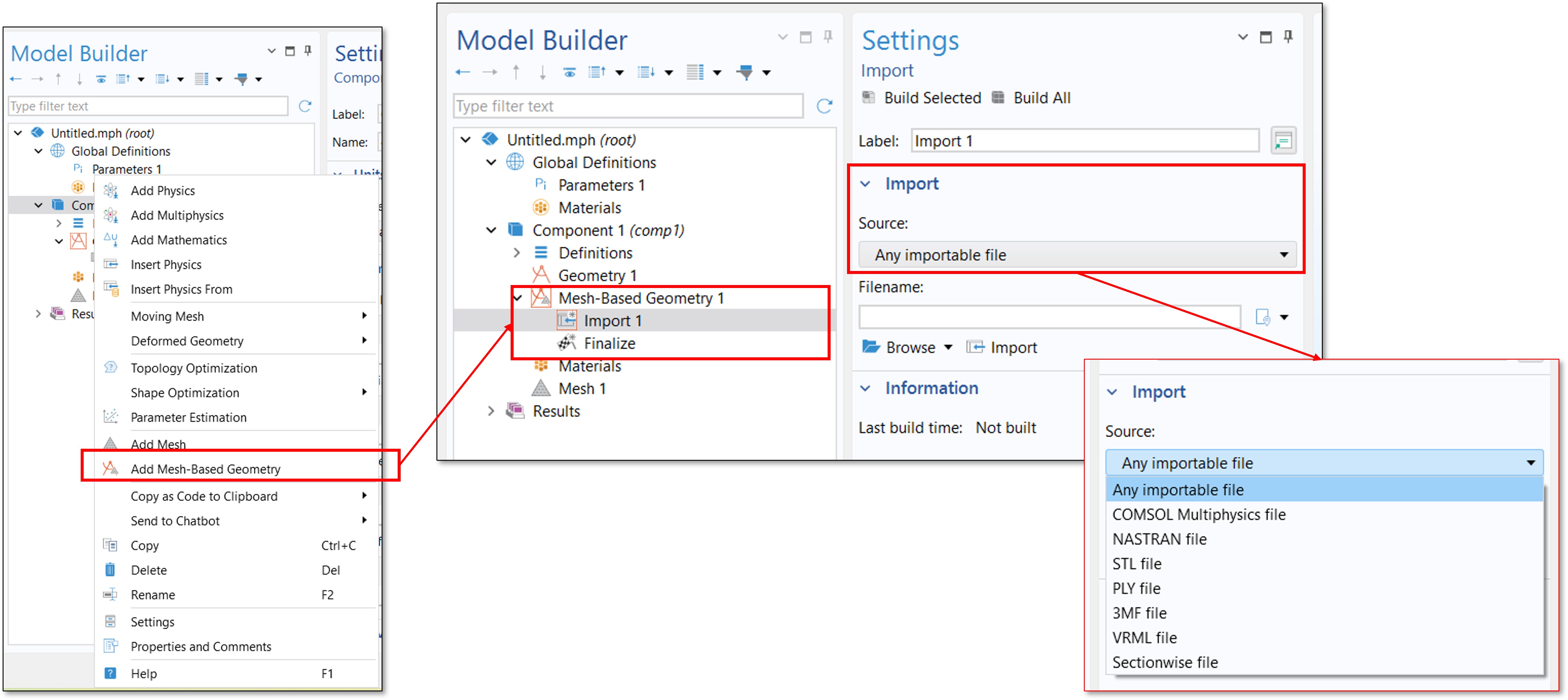Click the Finalize node icon
1568x700 pixels.
[567, 343]
